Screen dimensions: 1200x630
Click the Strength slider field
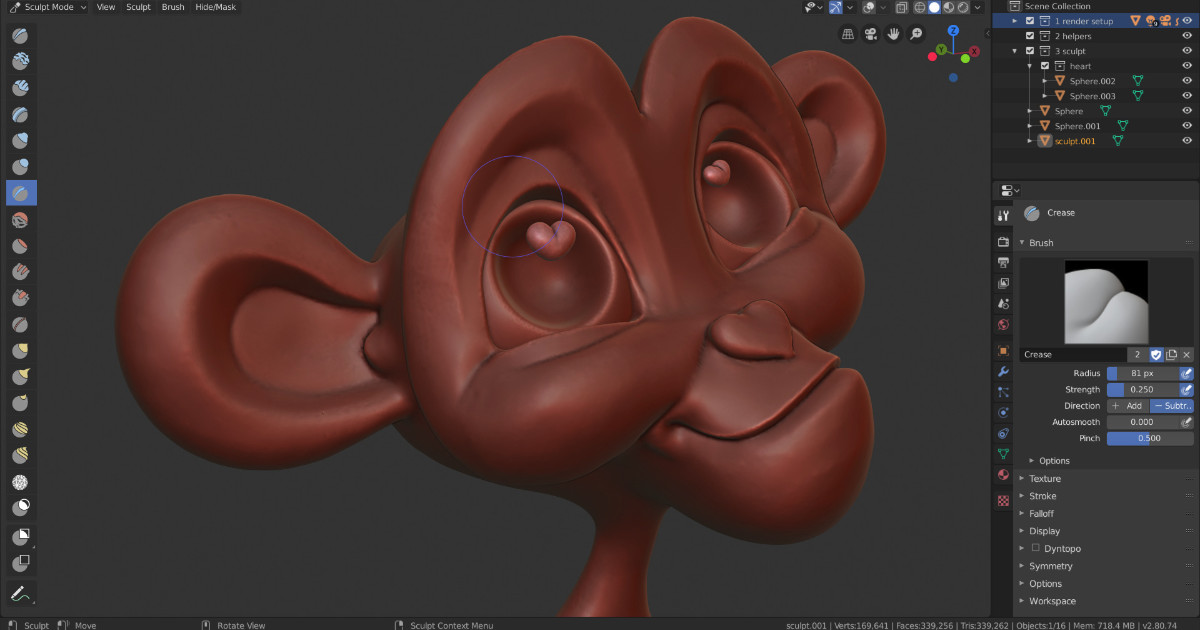[1142, 389]
